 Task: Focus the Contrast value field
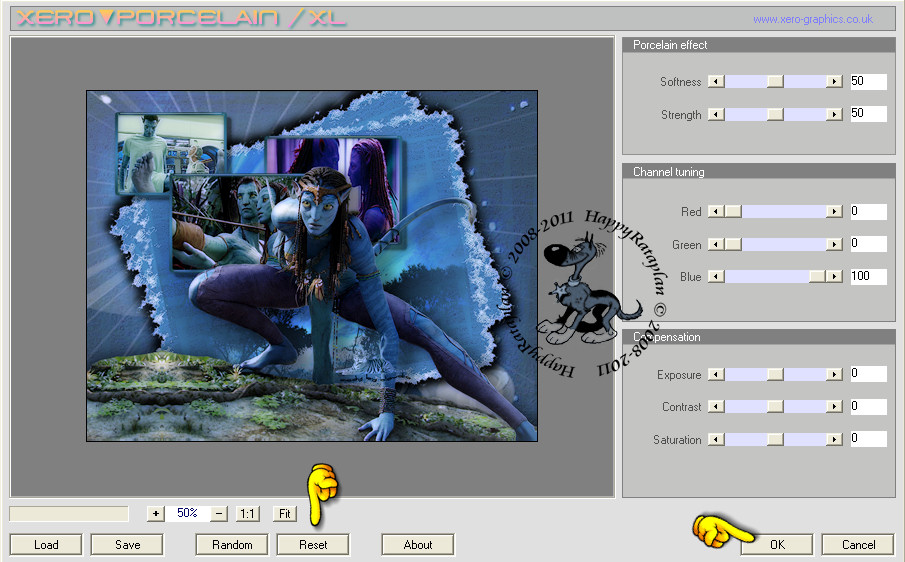coord(868,406)
